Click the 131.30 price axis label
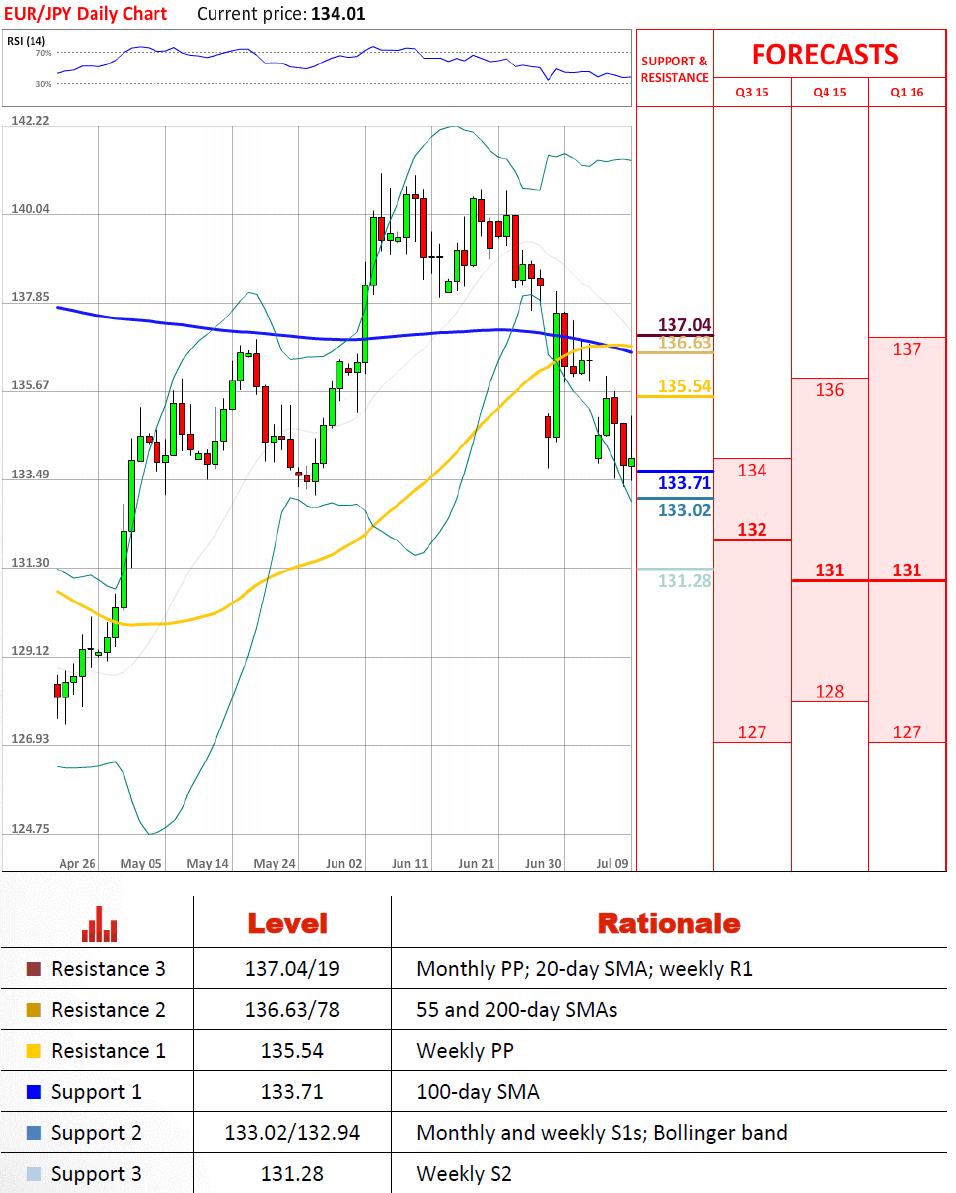956x1193 pixels. coord(30,563)
